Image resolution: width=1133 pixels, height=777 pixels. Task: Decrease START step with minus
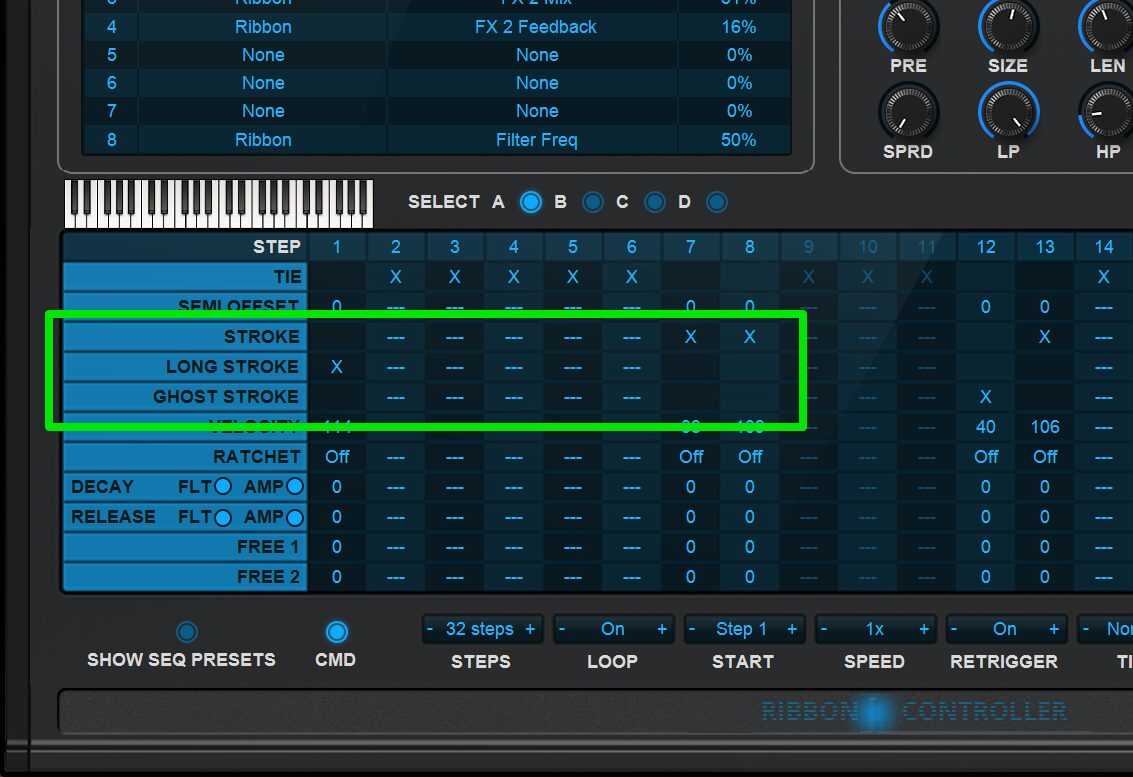coord(692,629)
